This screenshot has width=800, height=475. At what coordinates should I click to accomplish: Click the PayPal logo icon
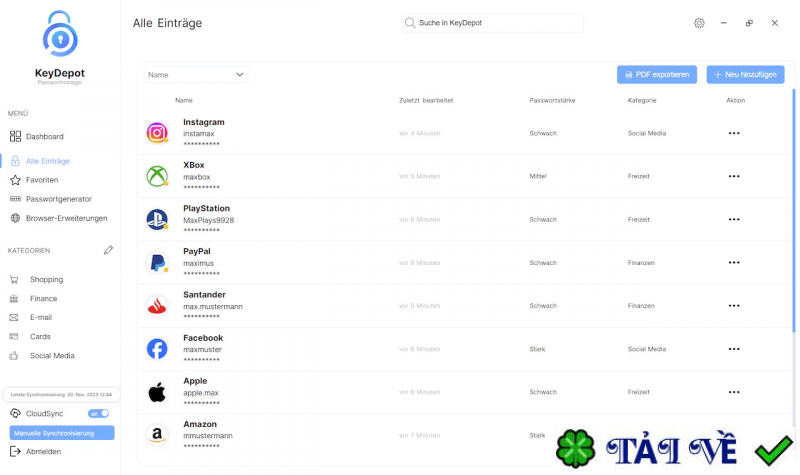tap(157, 263)
